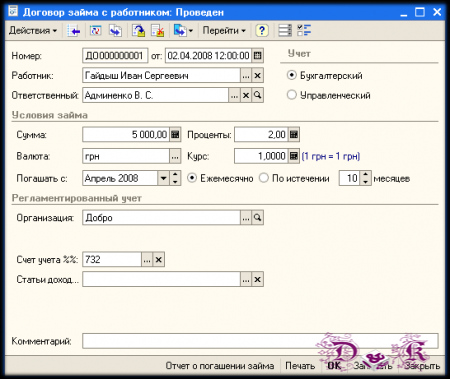Screen dimensions: 450x379
Task: Open selection list for Организация field
Action: pyautogui.click(x=246, y=218)
